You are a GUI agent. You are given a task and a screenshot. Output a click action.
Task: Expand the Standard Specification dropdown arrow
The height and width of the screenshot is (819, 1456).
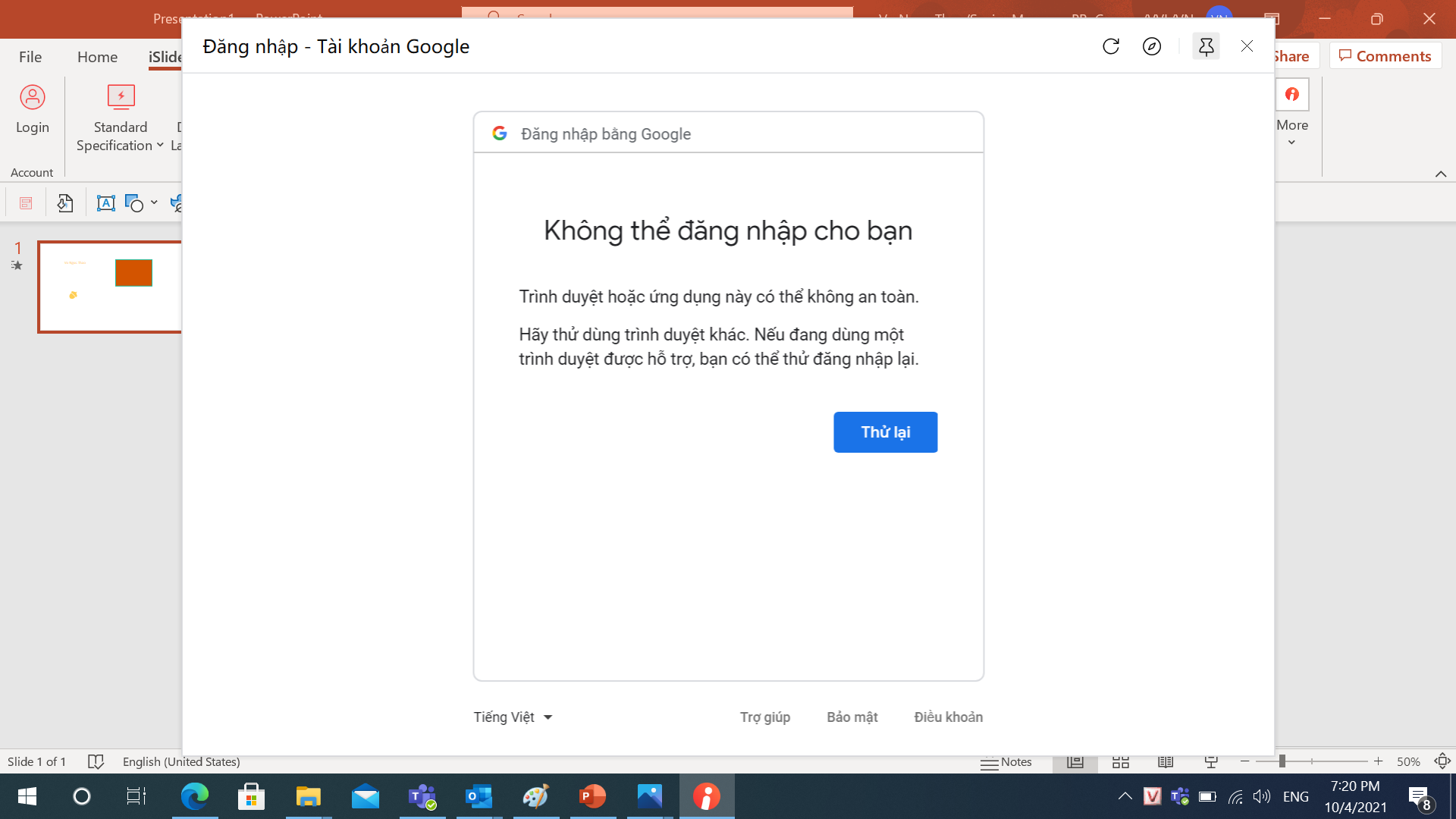click(160, 146)
